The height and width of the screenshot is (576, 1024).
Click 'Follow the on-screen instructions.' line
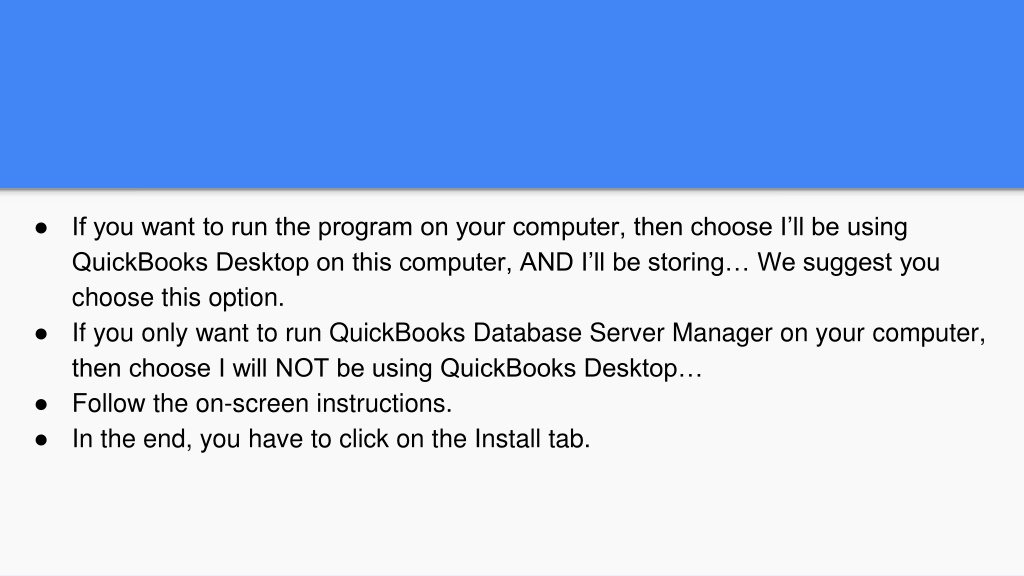pyautogui.click(x=262, y=404)
